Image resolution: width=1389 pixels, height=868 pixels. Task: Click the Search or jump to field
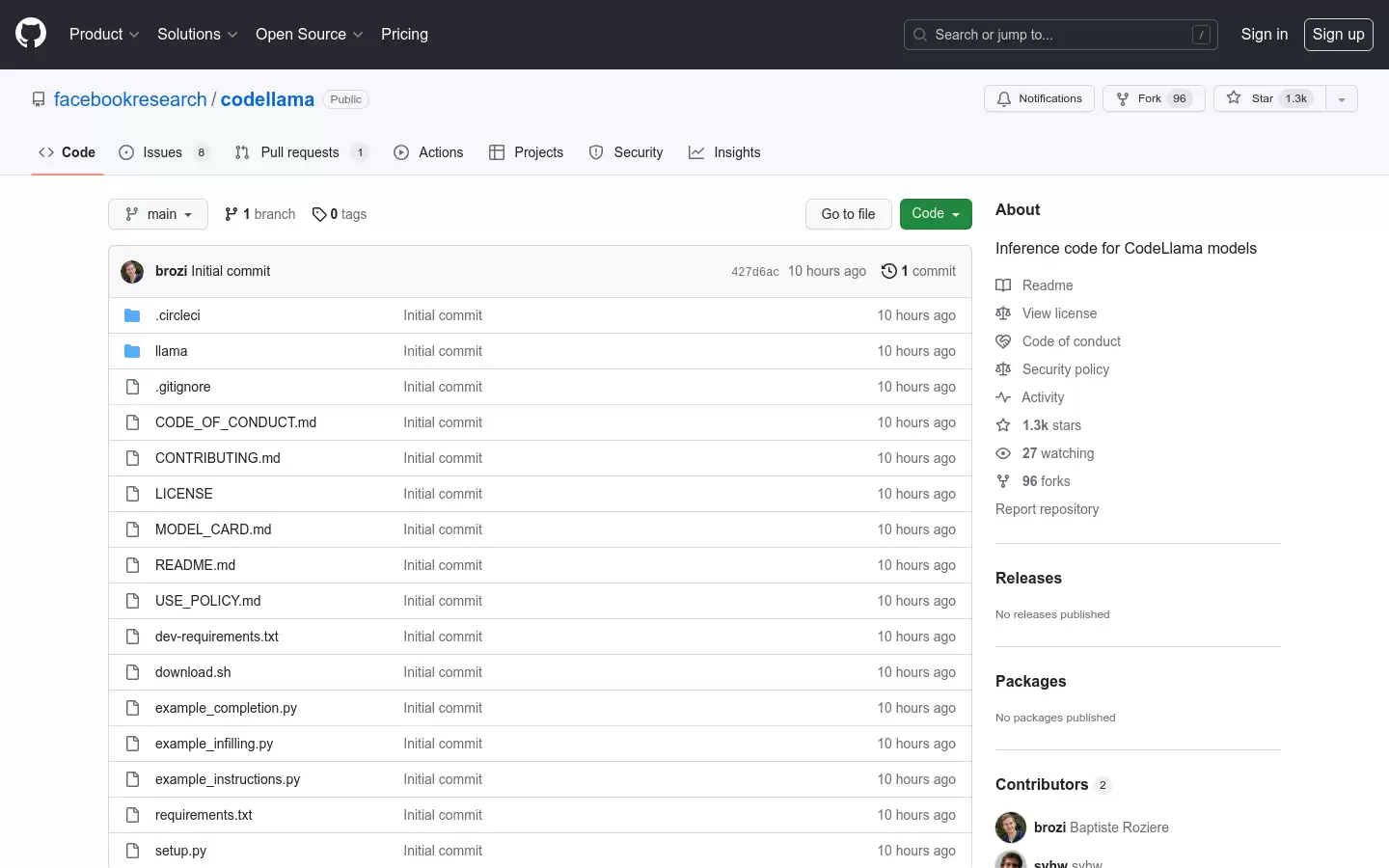1061,35
